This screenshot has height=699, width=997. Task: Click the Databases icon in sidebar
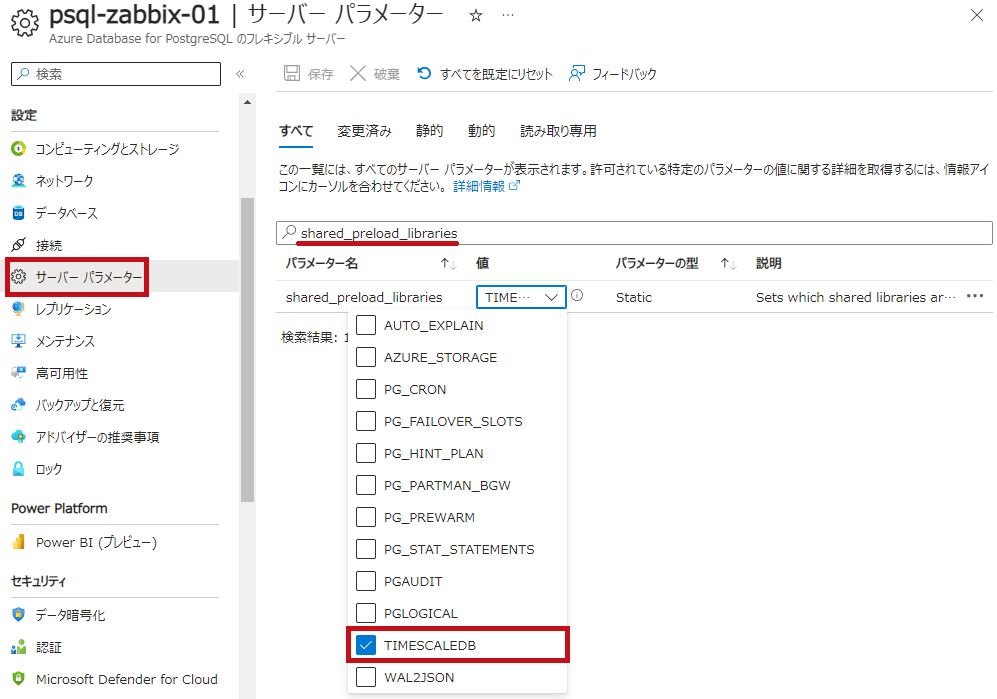(18, 213)
